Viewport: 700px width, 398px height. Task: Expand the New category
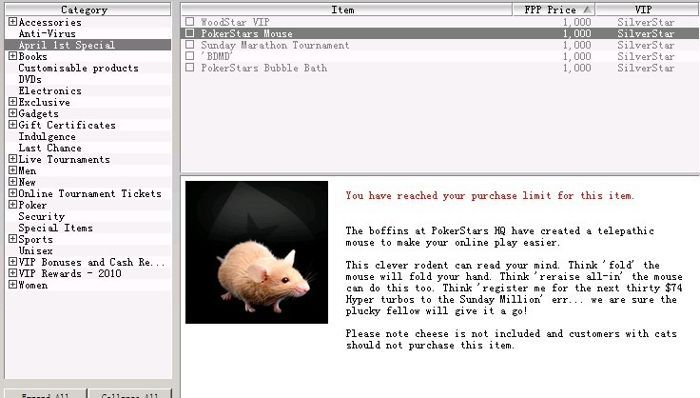(x=12, y=182)
